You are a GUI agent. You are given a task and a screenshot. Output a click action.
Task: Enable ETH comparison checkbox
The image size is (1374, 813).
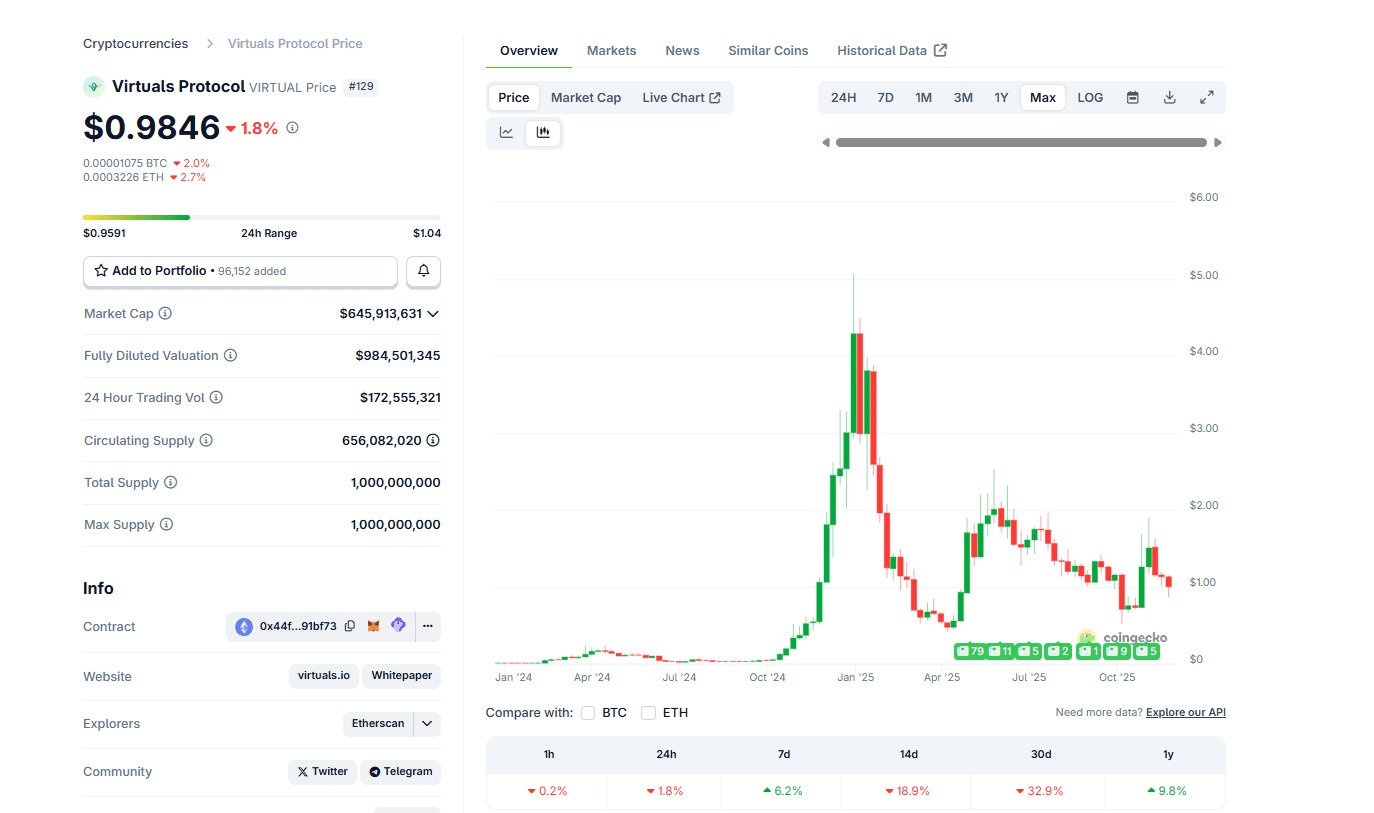coord(648,712)
